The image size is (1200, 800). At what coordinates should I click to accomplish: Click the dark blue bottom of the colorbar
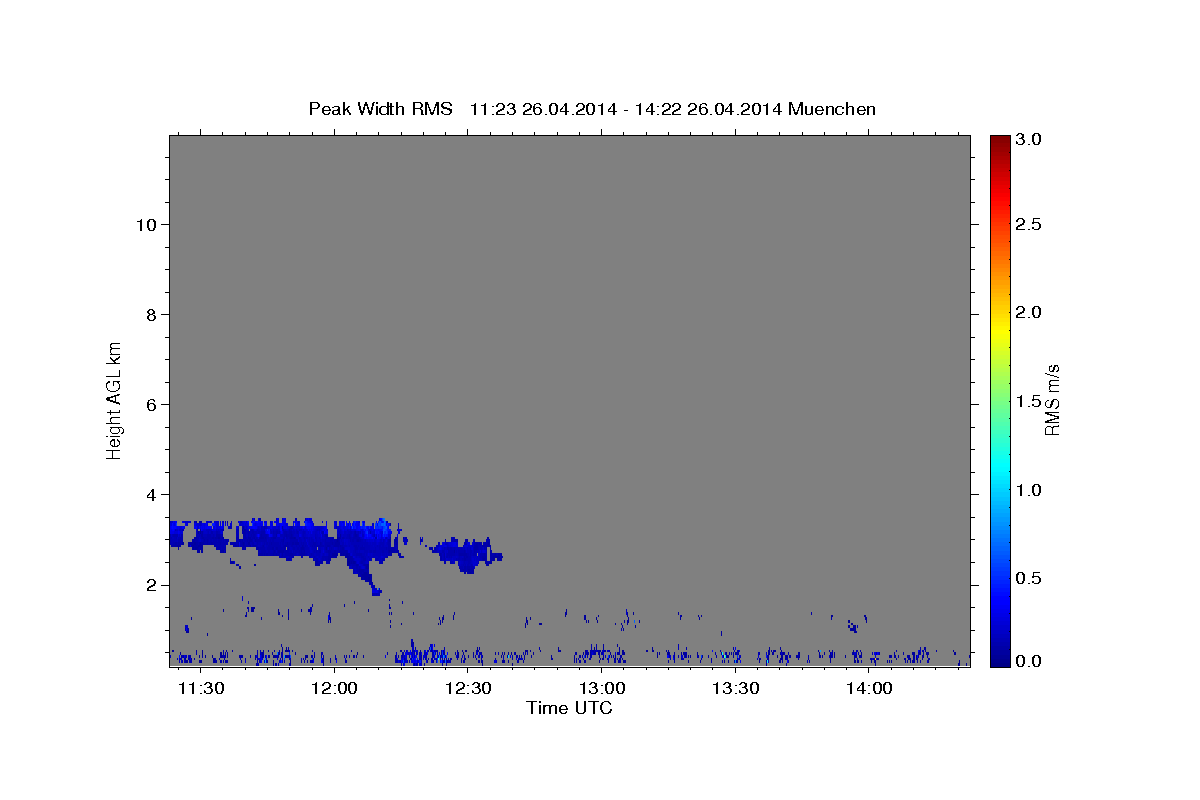[x=999, y=655]
